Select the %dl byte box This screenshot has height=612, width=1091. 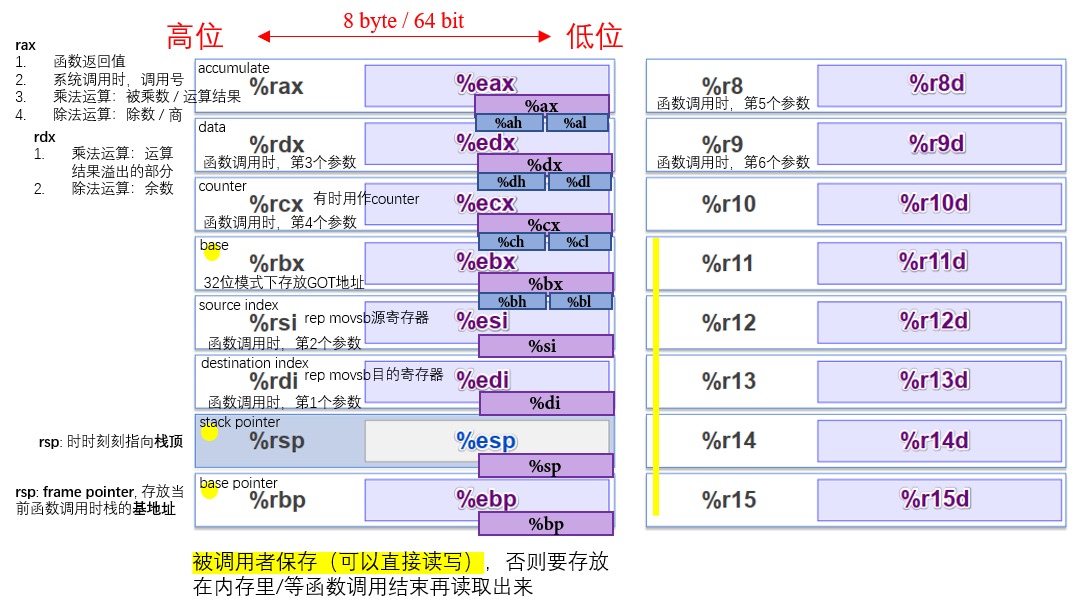pyautogui.click(x=579, y=182)
